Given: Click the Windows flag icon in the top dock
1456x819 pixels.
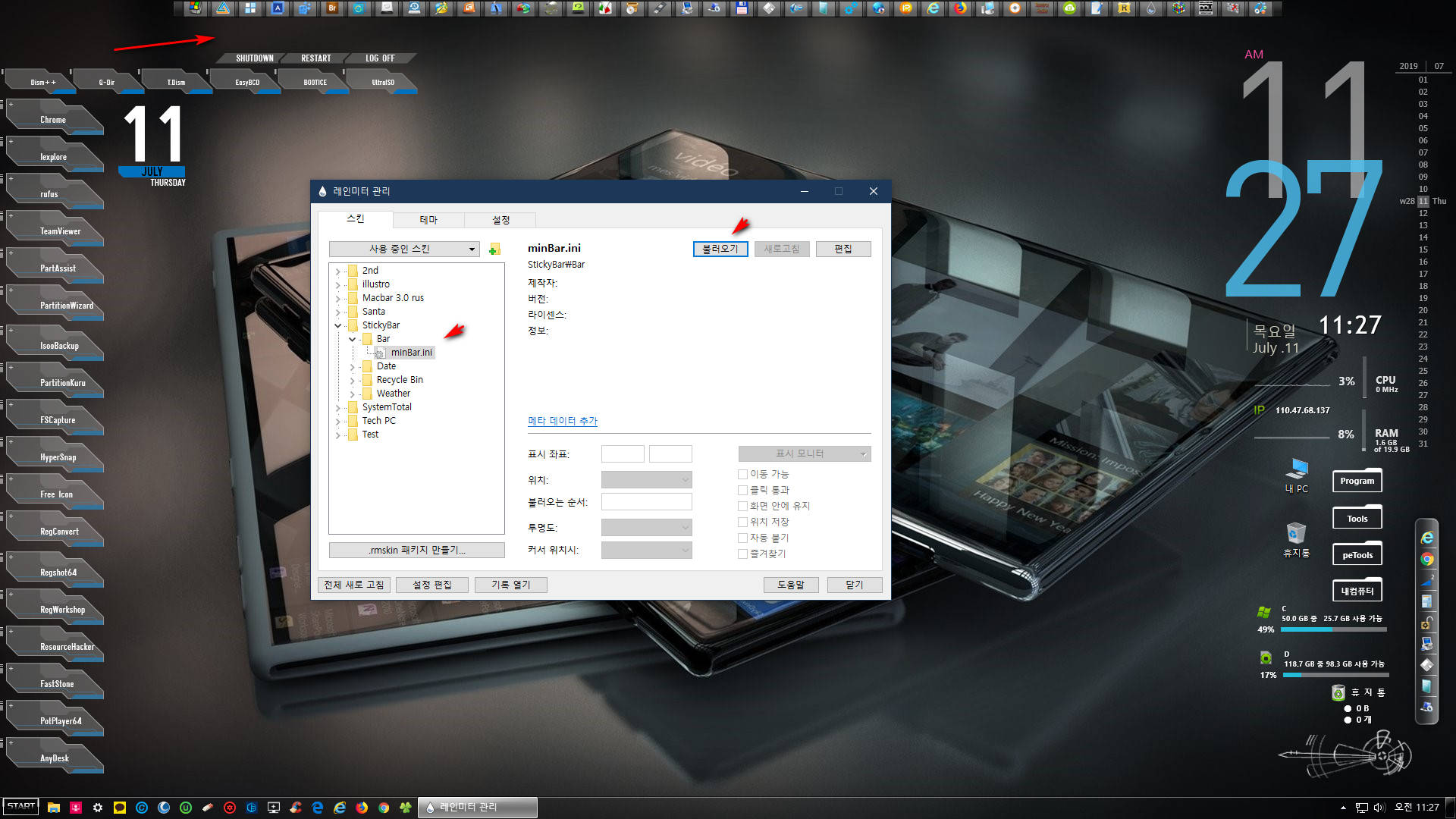Looking at the screenshot, I should 195,8.
